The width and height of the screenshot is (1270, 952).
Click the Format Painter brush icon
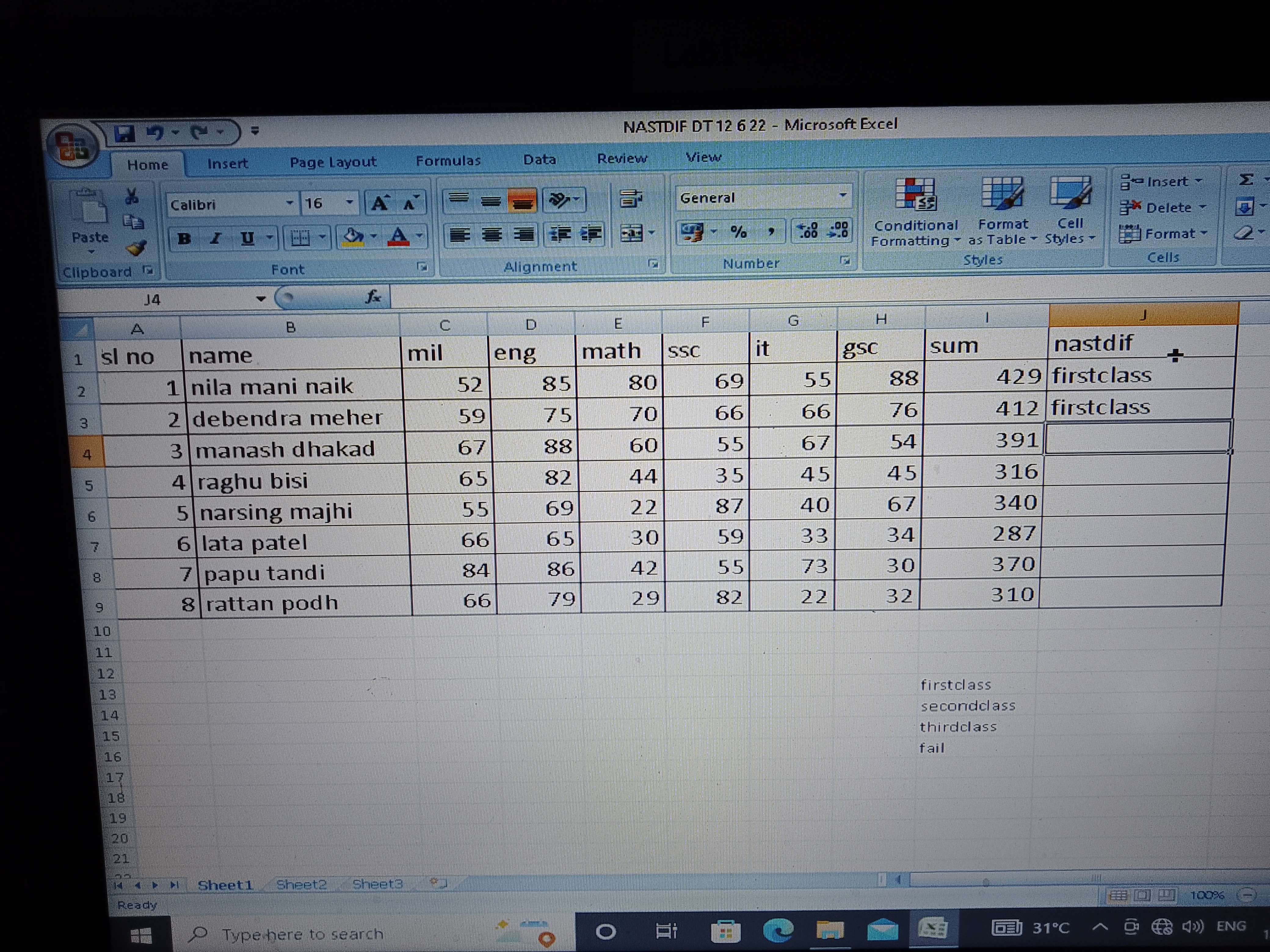[137, 248]
